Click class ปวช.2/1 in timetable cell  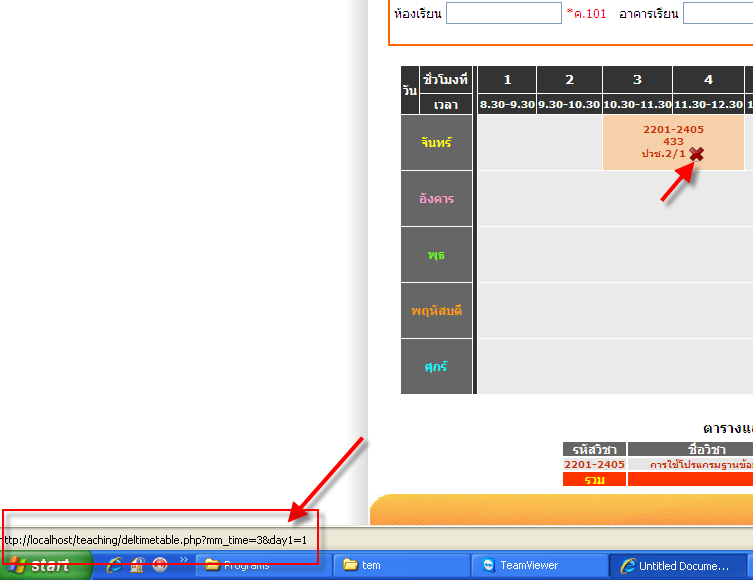(x=664, y=154)
